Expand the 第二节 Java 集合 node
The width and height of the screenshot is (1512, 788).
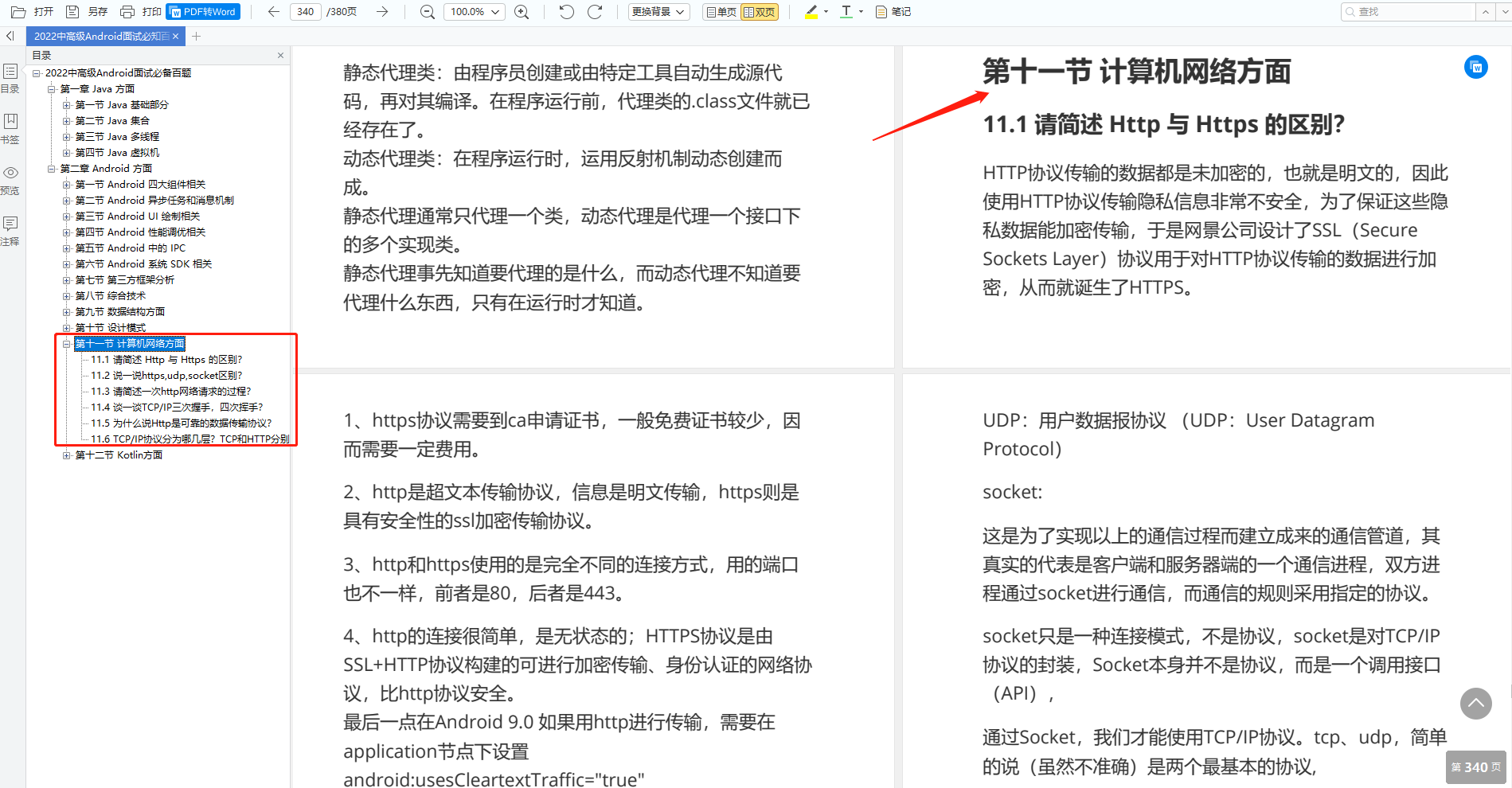click(x=67, y=121)
